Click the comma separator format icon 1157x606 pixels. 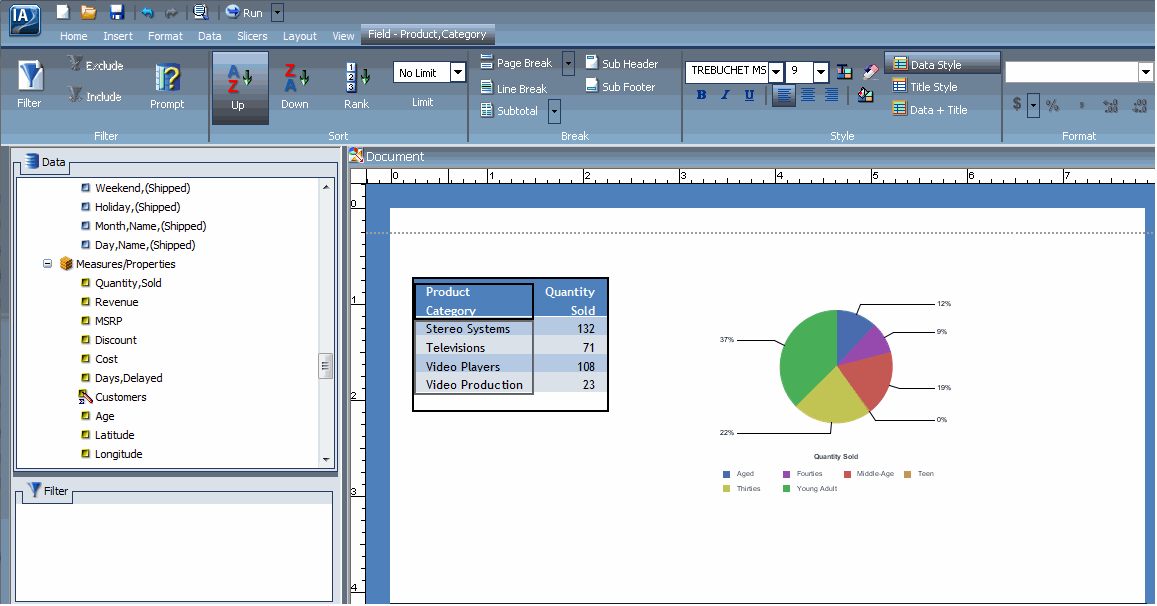point(1082,106)
